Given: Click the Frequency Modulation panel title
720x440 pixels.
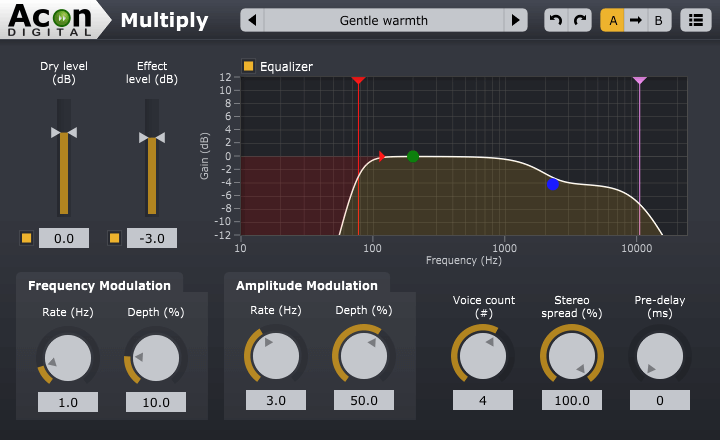Looking at the screenshot, I should tap(99, 286).
